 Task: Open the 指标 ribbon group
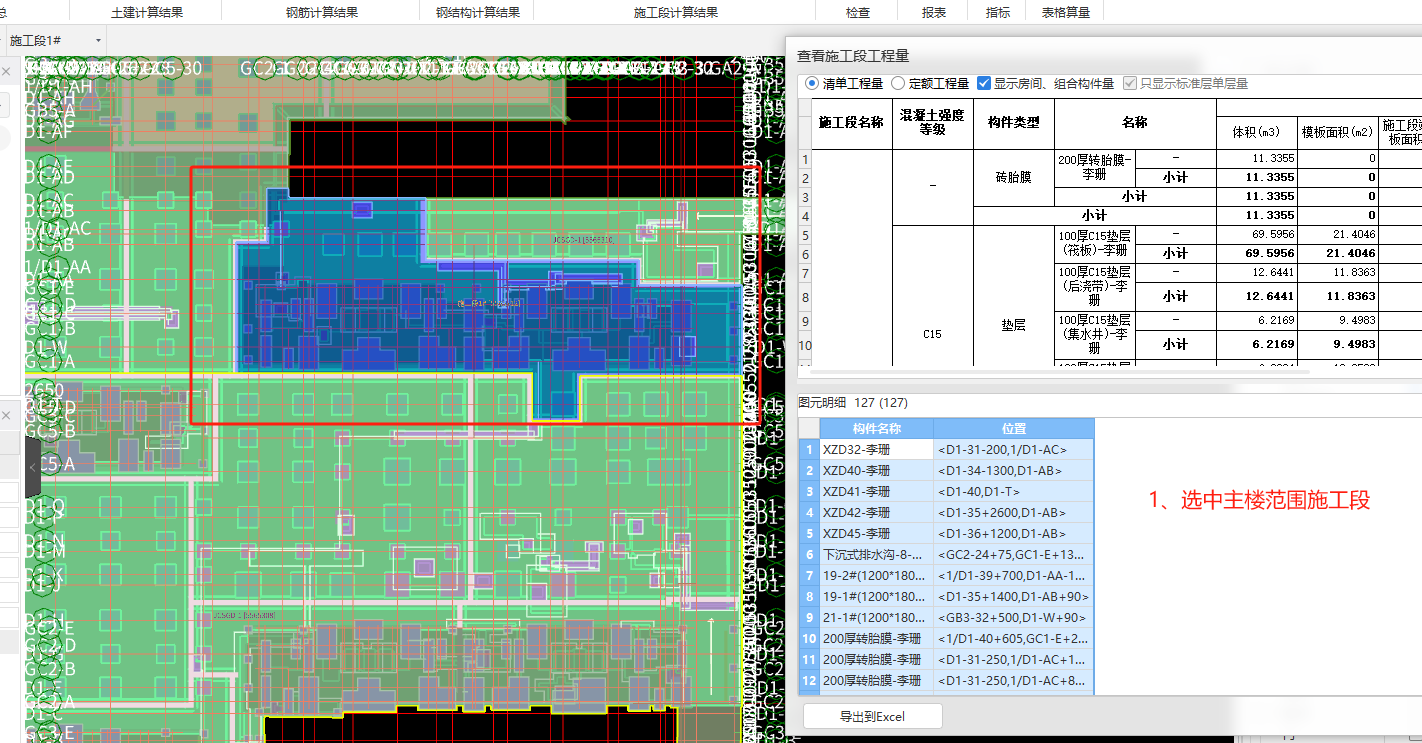[998, 12]
